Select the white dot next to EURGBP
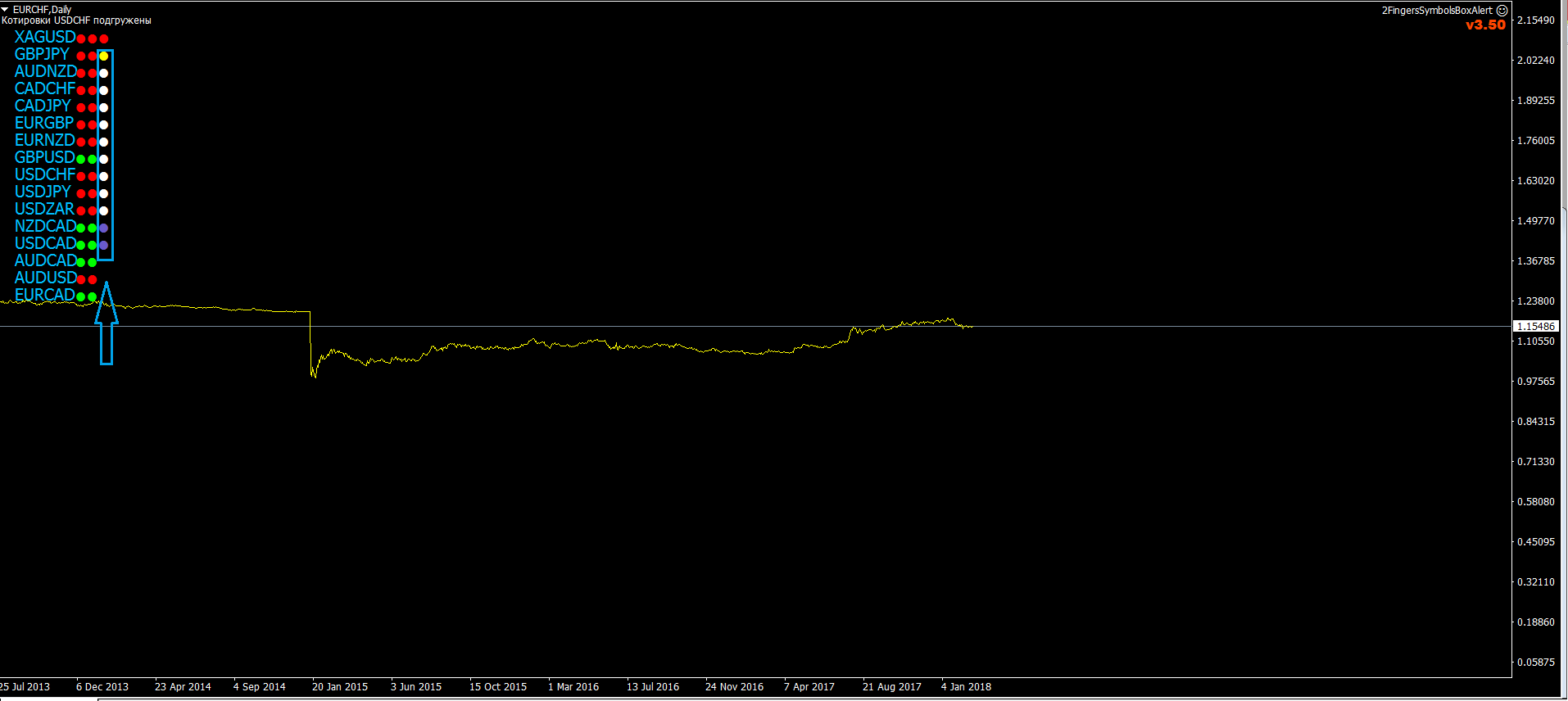This screenshot has height=701, width=1568. pos(104,125)
